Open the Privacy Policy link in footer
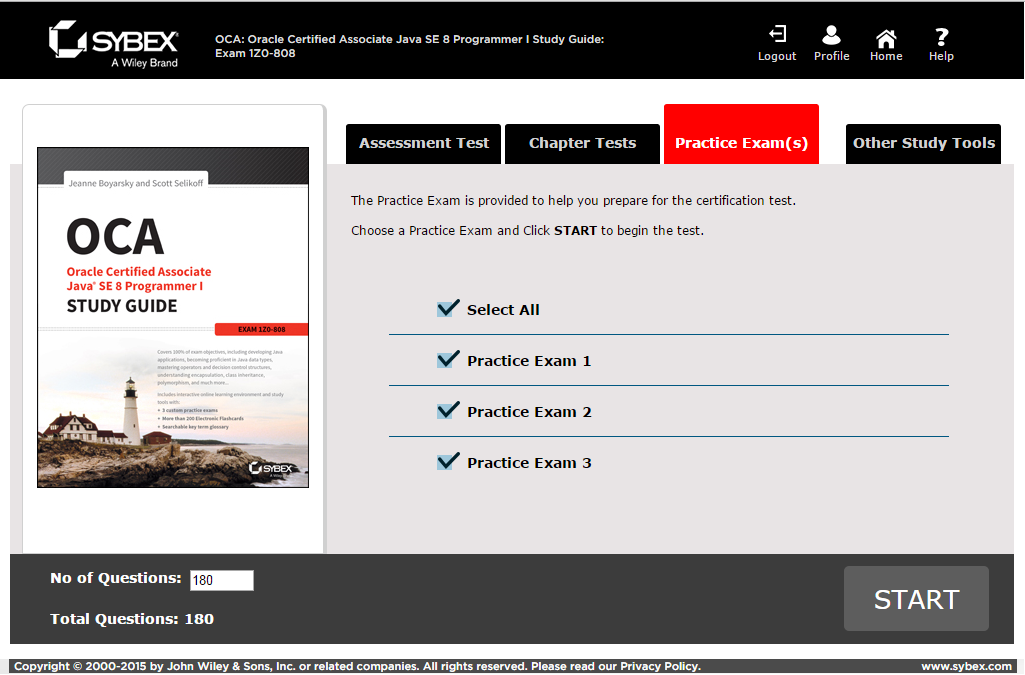This screenshot has width=1025, height=675. point(660,667)
